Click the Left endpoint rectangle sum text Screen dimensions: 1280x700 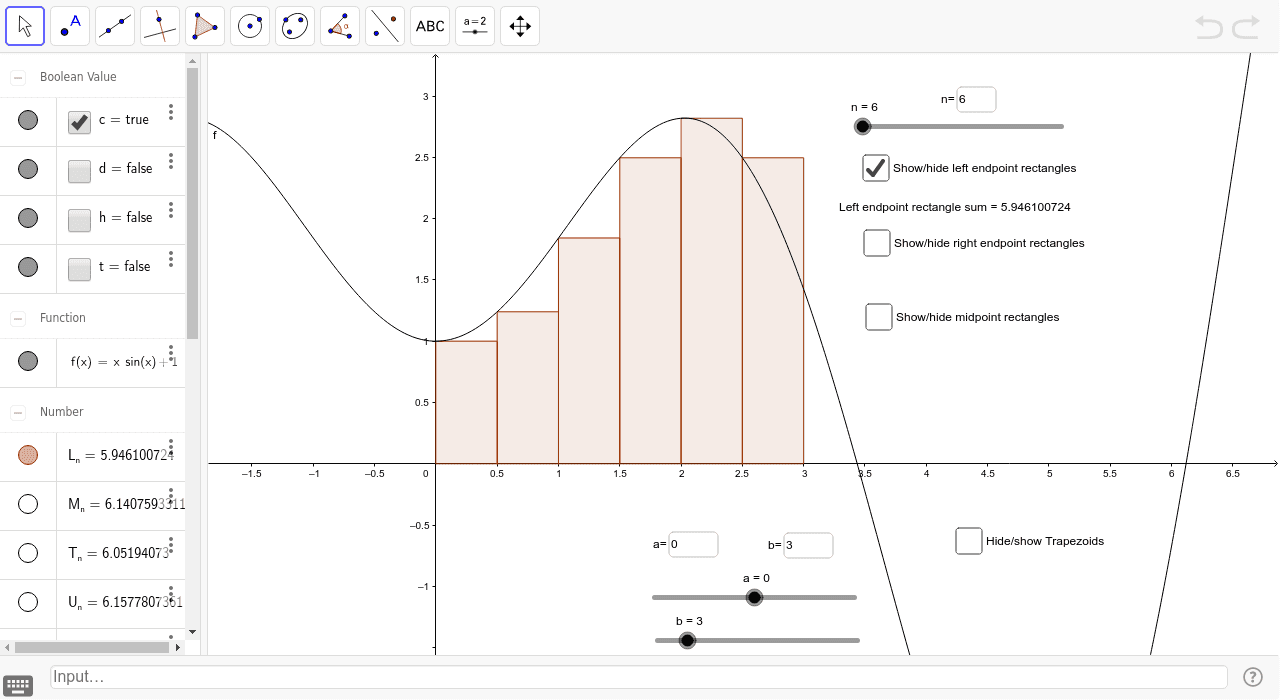coord(955,207)
